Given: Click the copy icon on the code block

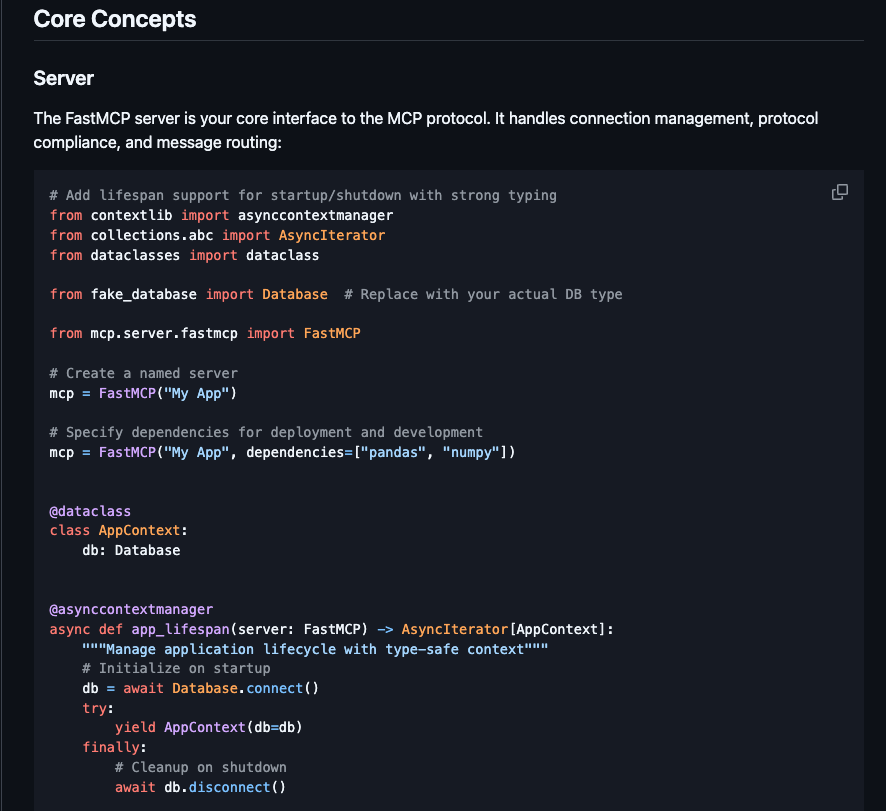Looking at the screenshot, I should point(840,191).
